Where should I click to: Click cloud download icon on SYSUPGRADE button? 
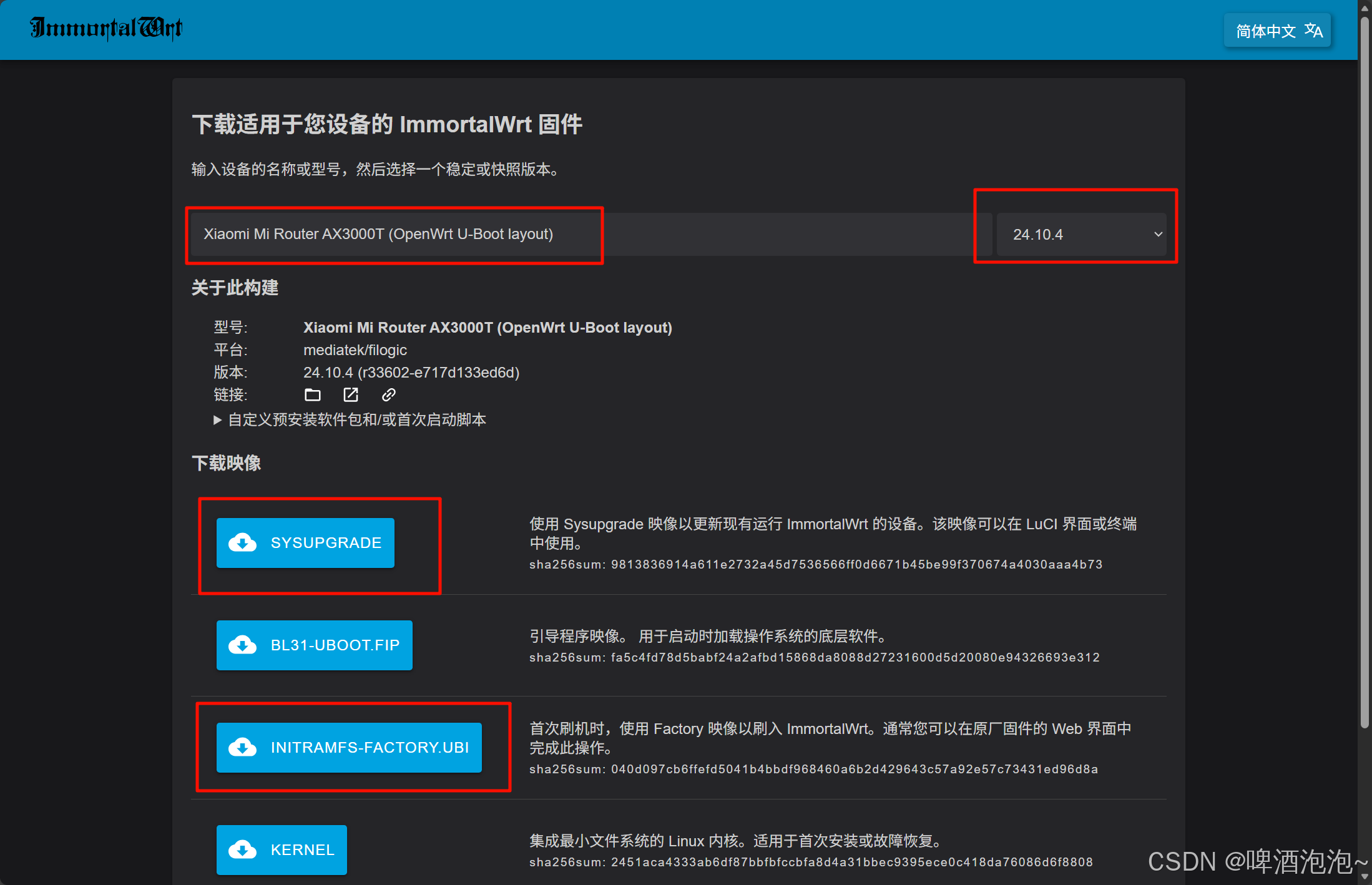242,542
